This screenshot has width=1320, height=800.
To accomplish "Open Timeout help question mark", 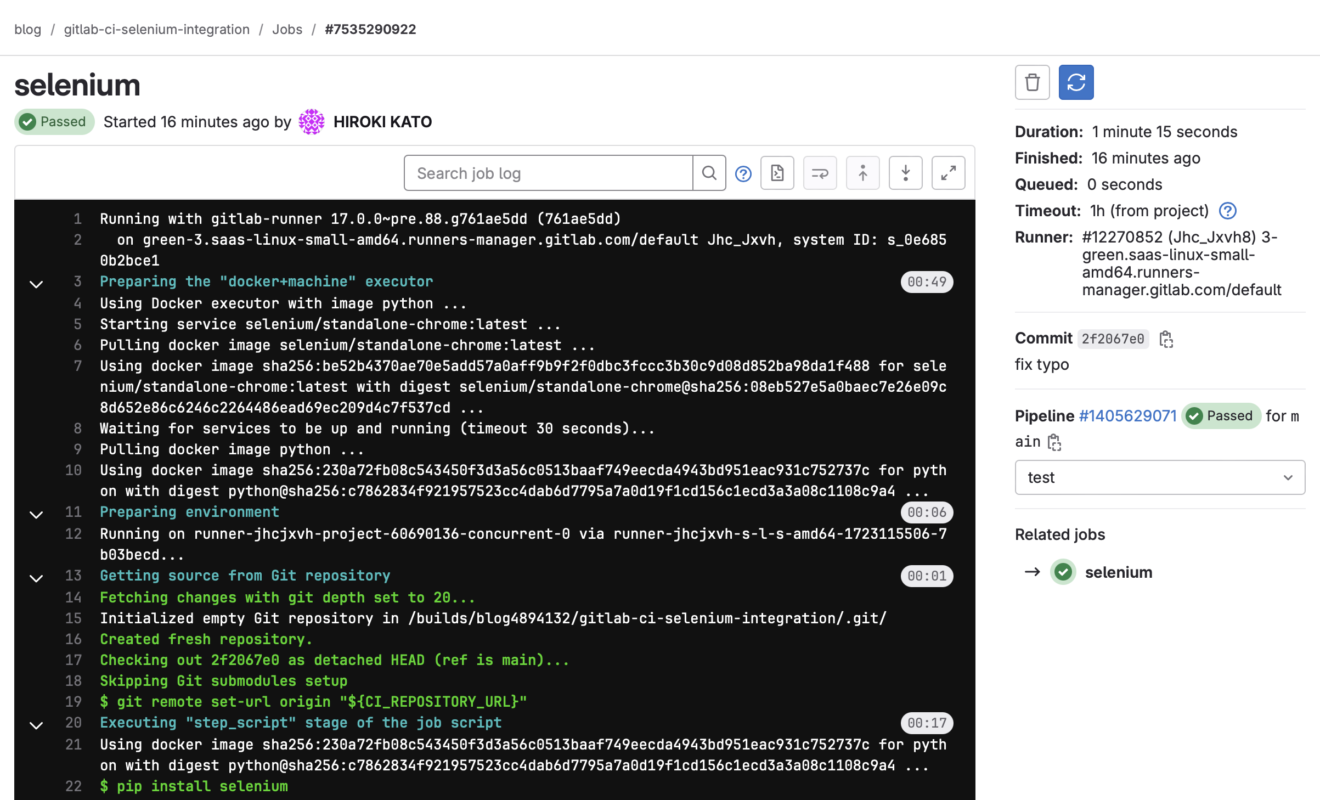I will pos(1227,211).
